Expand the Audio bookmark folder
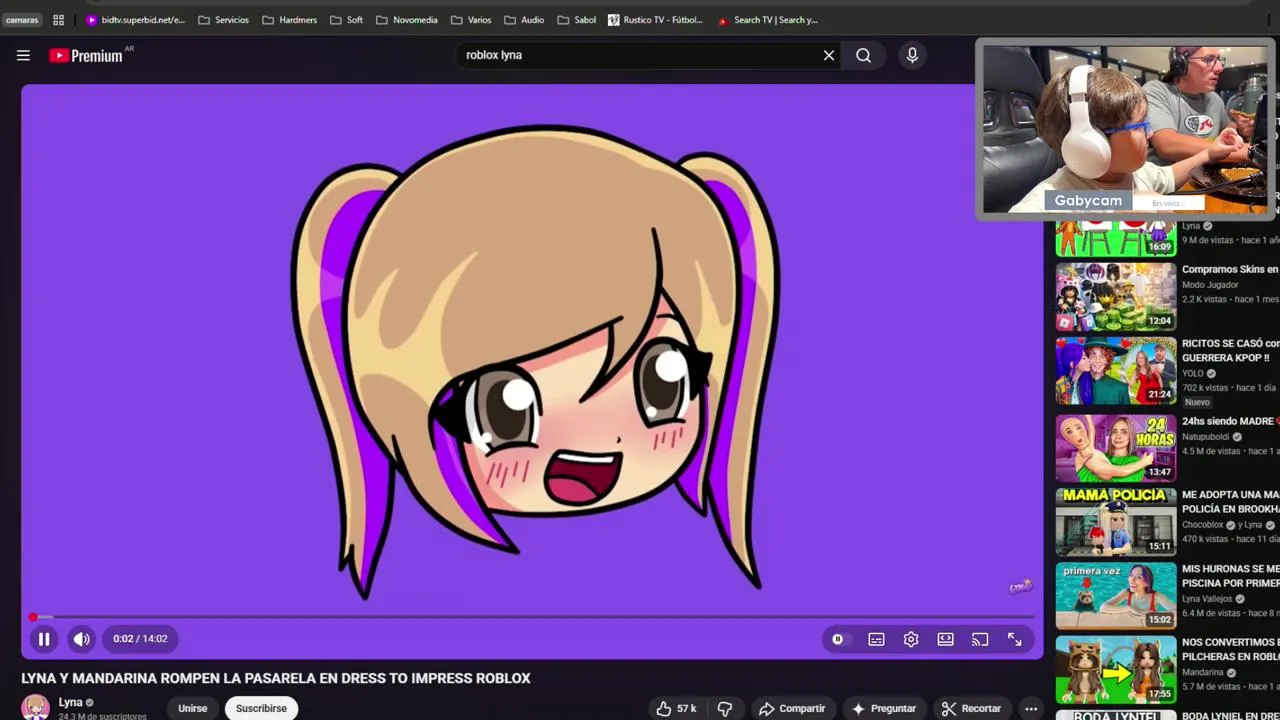Image resolution: width=1280 pixels, height=720 pixels. coord(524,20)
